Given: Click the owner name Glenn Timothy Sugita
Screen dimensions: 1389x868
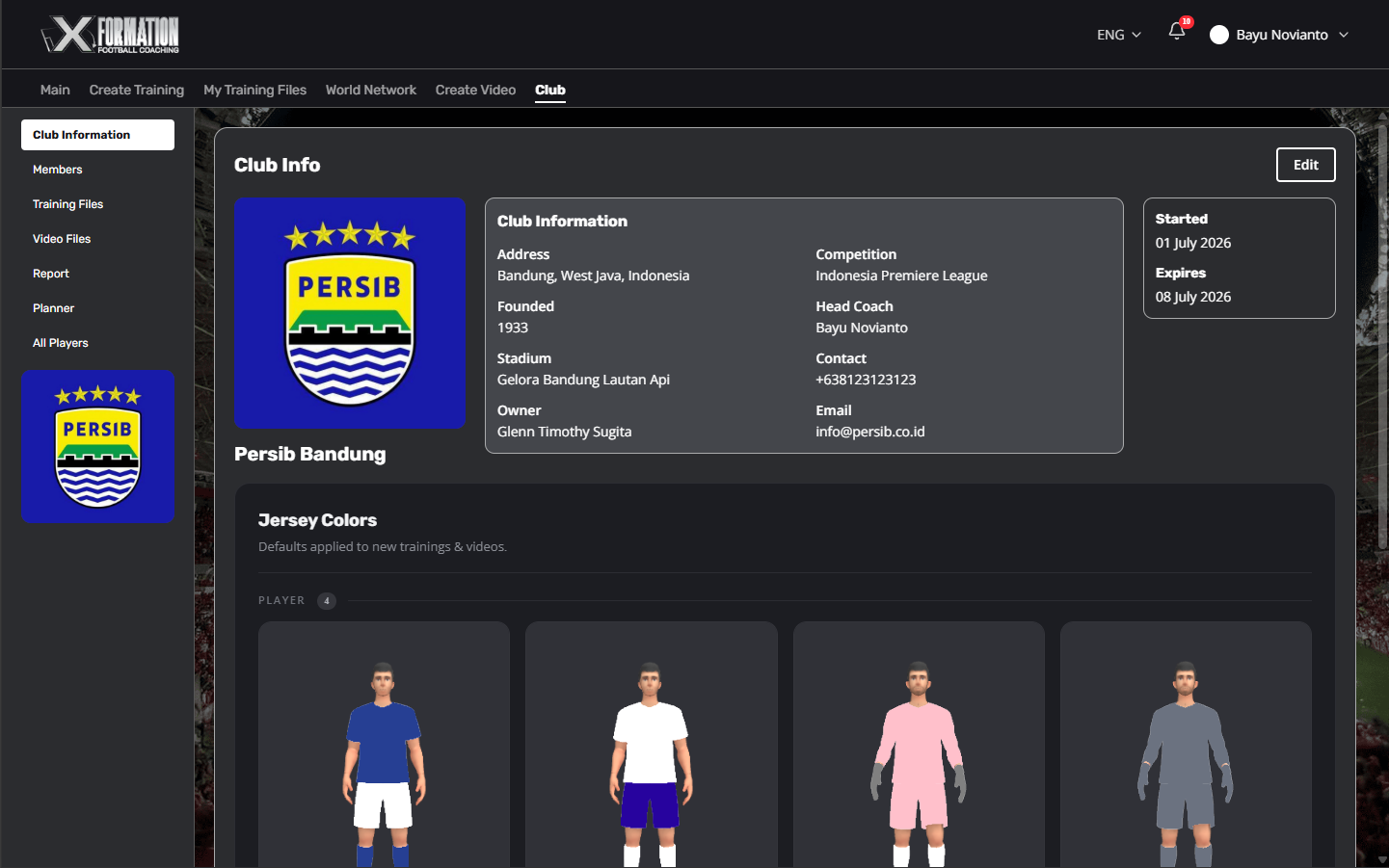Looking at the screenshot, I should (565, 432).
